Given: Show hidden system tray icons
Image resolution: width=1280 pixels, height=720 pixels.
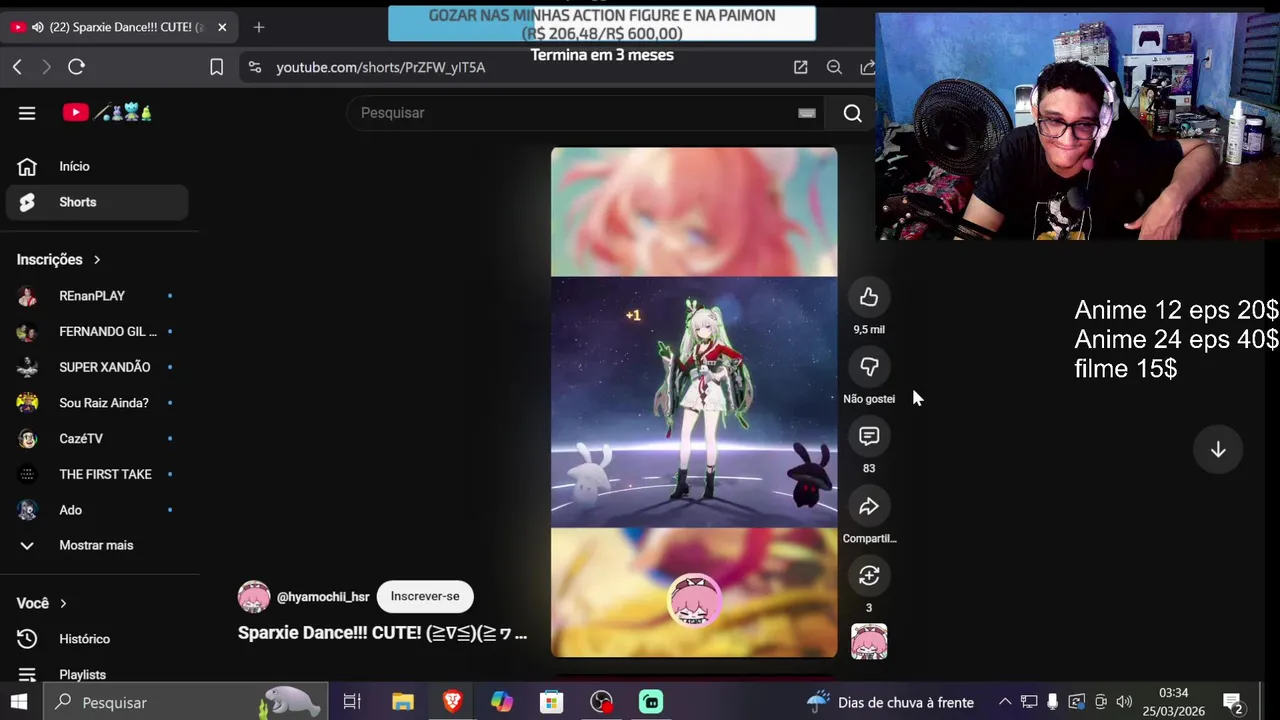Looking at the screenshot, I should pyautogui.click(x=1005, y=702).
